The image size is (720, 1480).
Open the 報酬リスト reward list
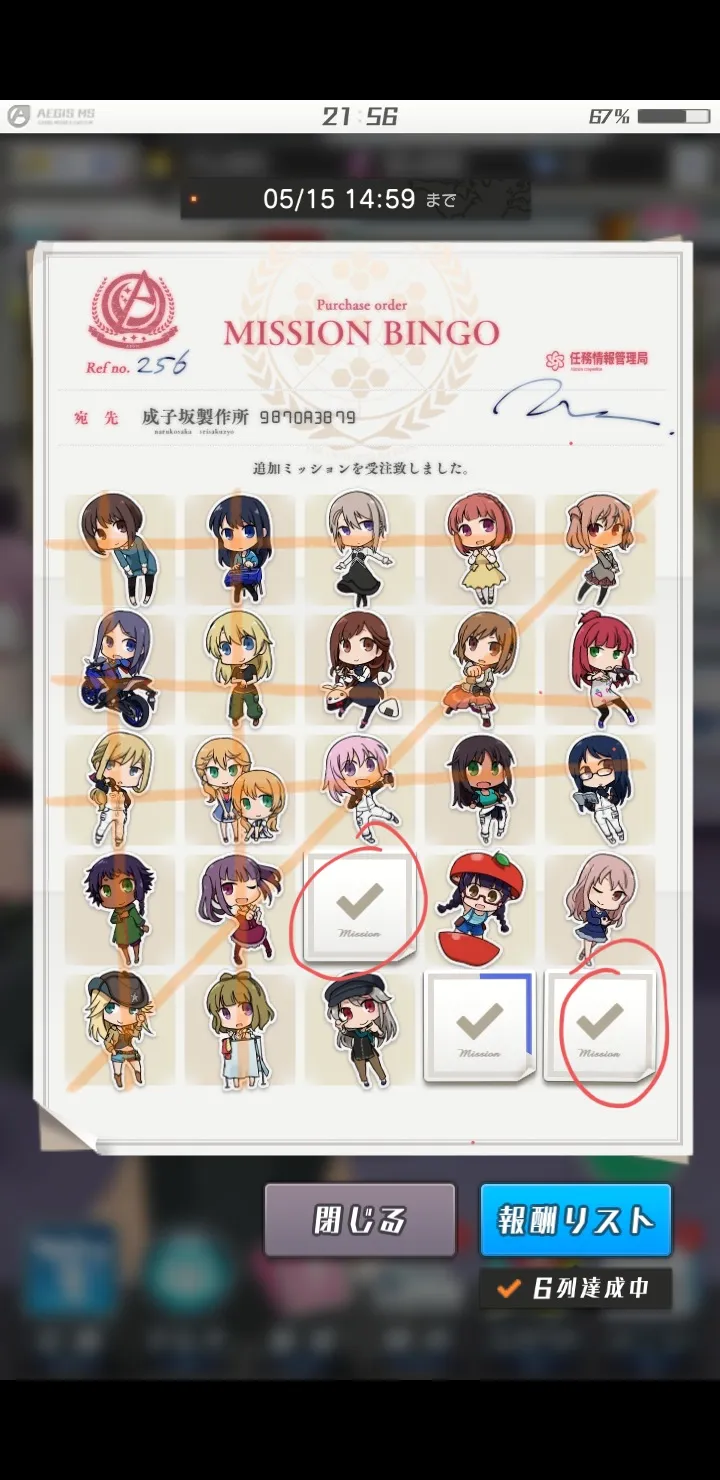[x=575, y=1220]
